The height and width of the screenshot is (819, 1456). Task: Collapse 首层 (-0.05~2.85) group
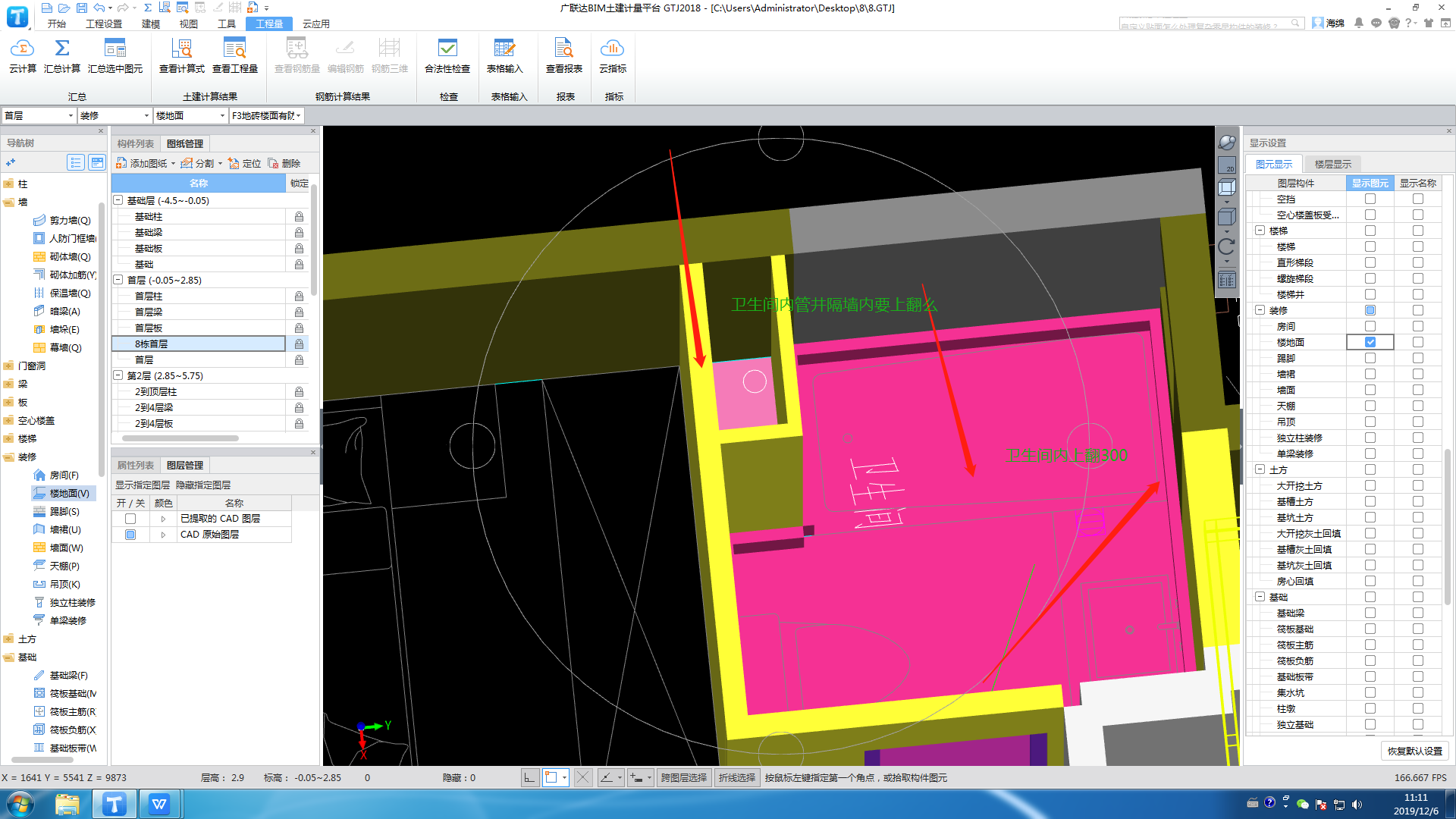[x=118, y=280]
